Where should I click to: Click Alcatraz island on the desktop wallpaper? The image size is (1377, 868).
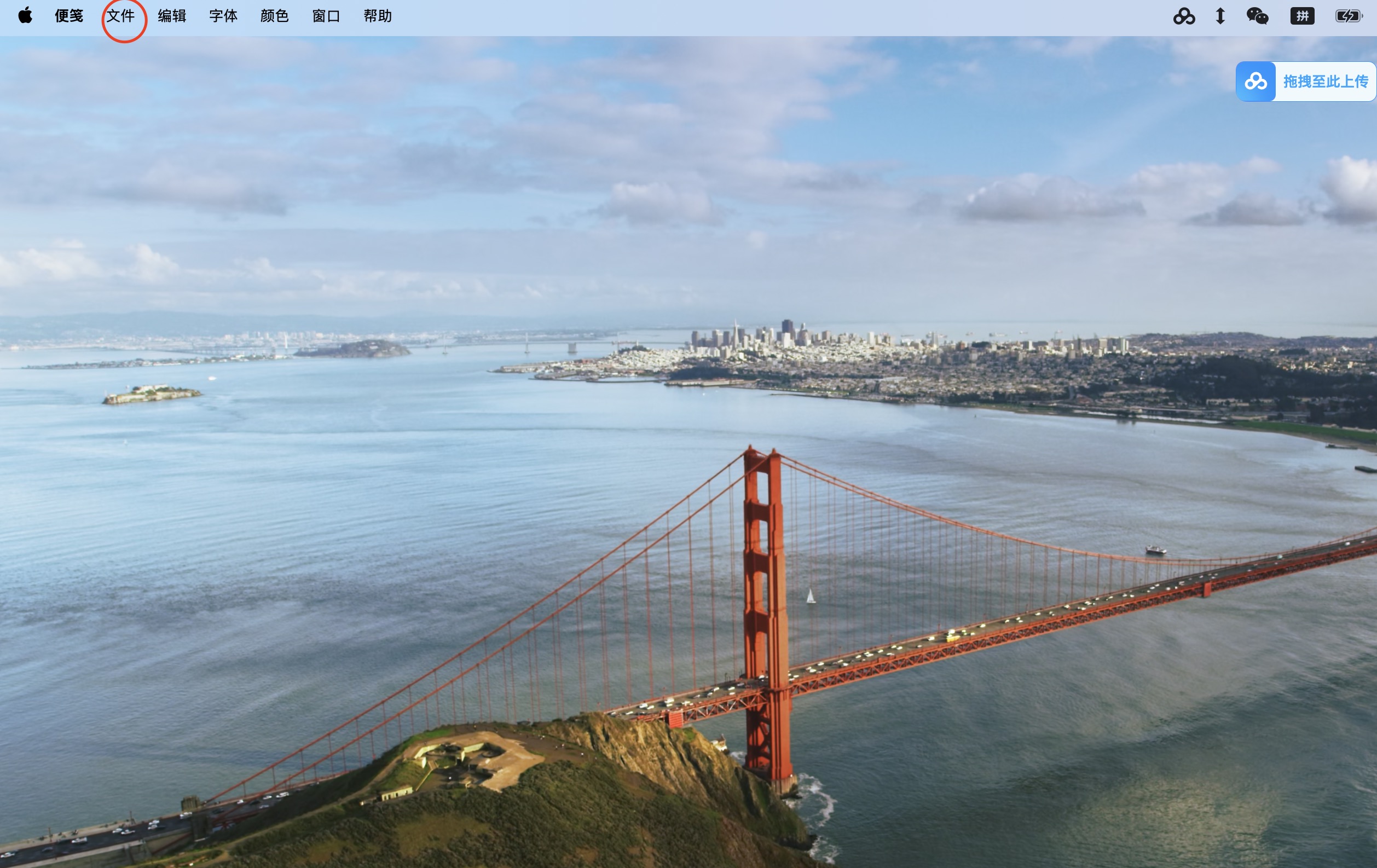(152, 394)
